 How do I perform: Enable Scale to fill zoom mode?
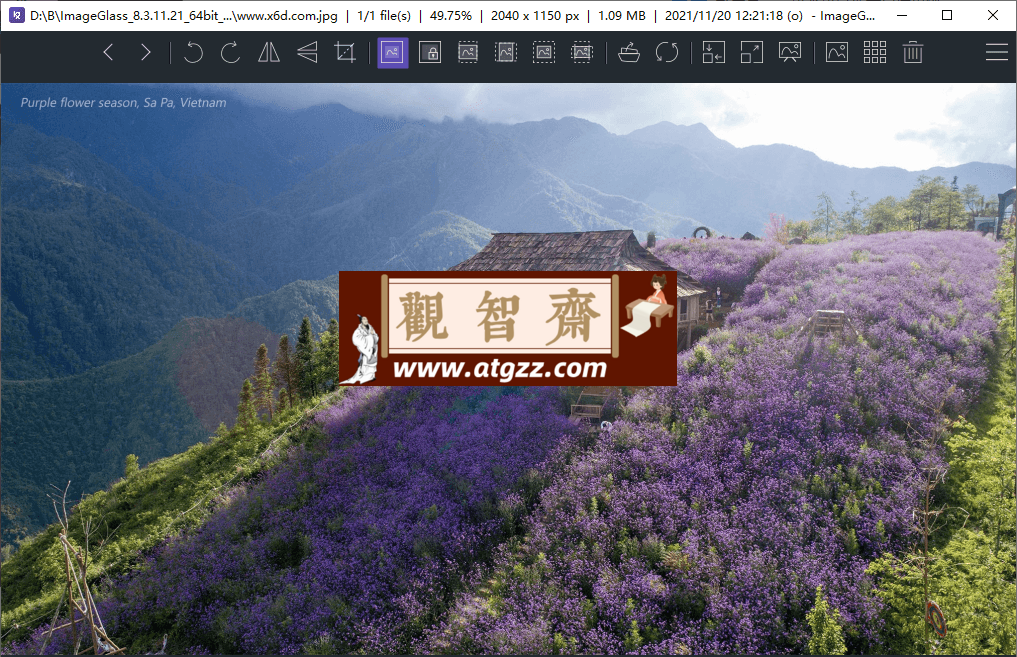click(x=582, y=53)
